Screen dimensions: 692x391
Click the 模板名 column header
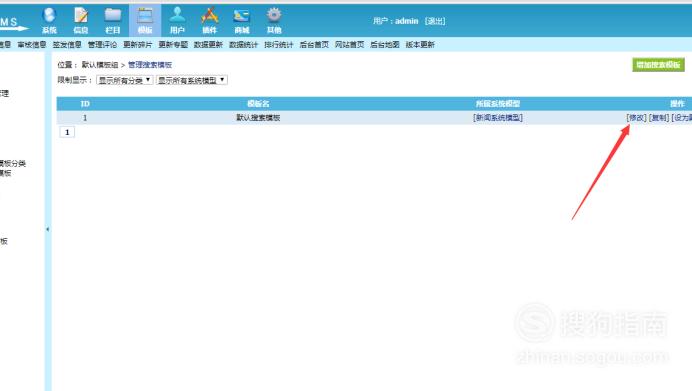[x=258, y=104]
